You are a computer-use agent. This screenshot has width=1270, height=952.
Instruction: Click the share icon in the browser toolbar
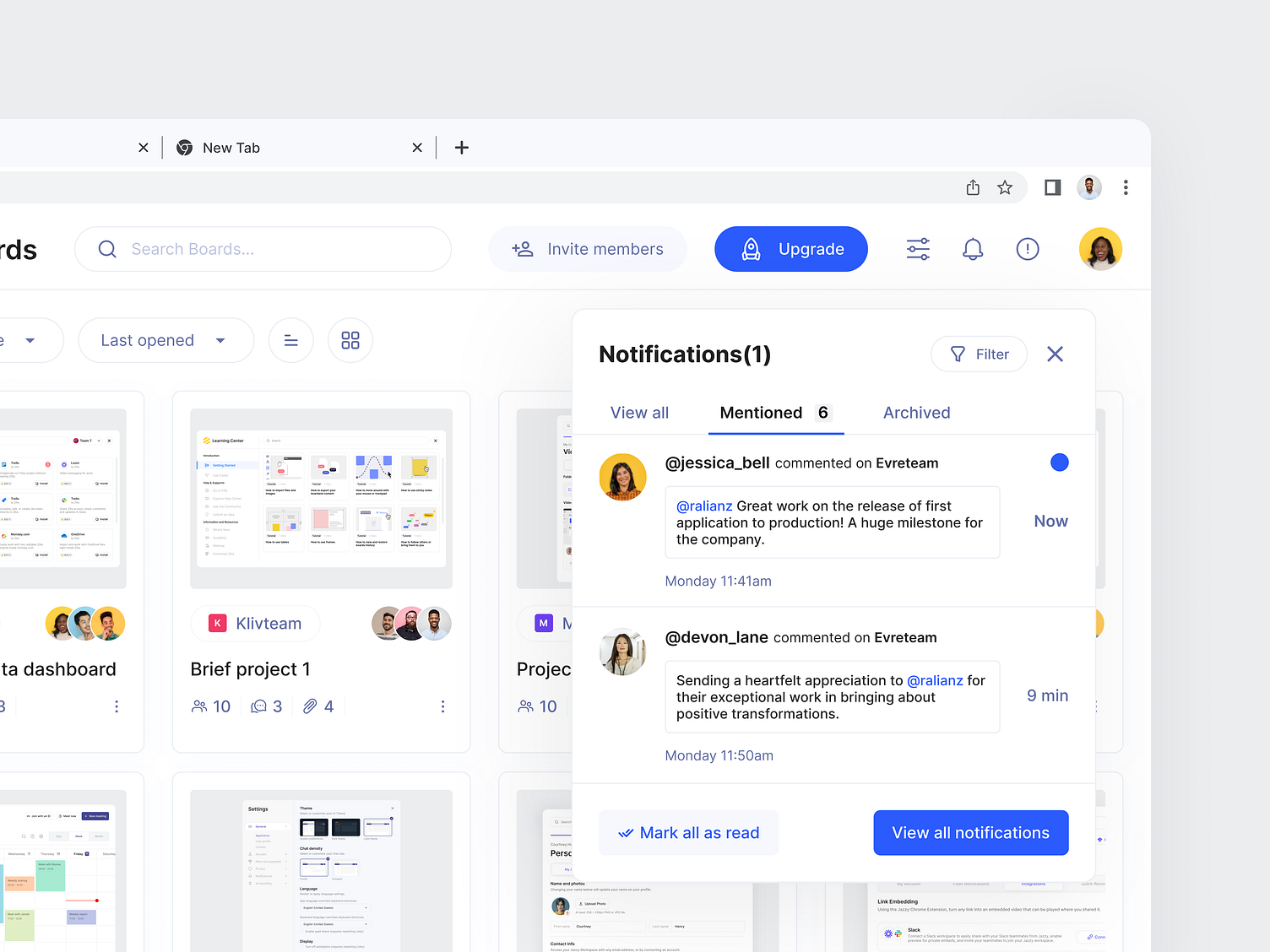pyautogui.click(x=973, y=187)
